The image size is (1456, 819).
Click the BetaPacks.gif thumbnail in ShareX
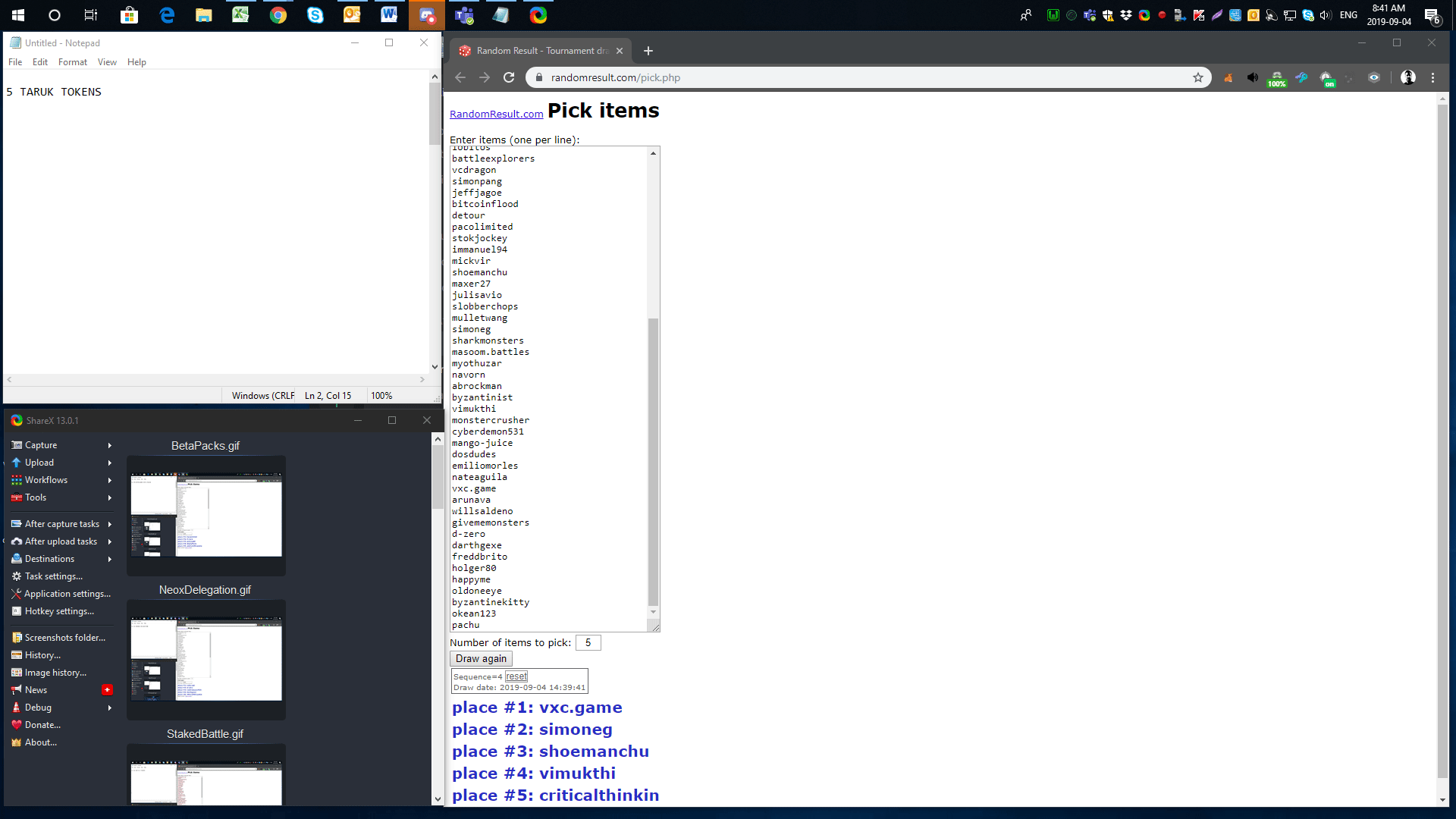205,515
